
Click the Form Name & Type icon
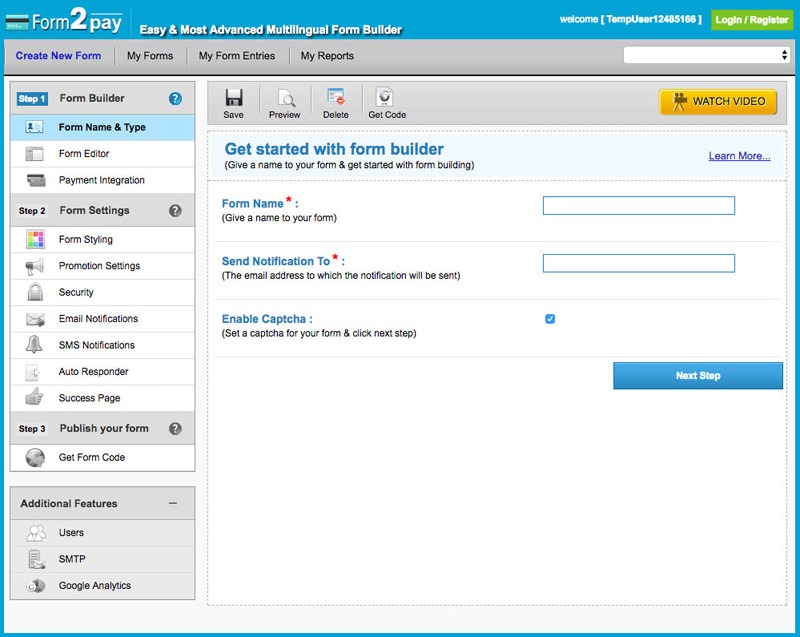34,127
